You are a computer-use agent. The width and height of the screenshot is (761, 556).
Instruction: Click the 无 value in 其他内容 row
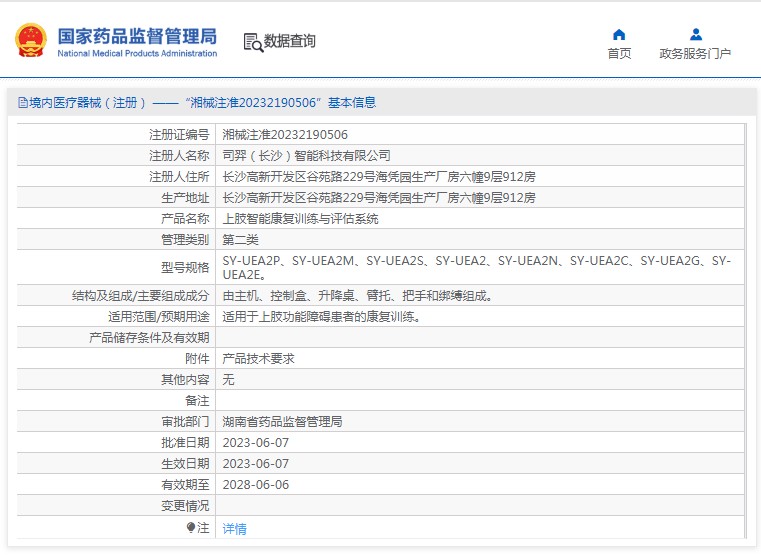(228, 379)
